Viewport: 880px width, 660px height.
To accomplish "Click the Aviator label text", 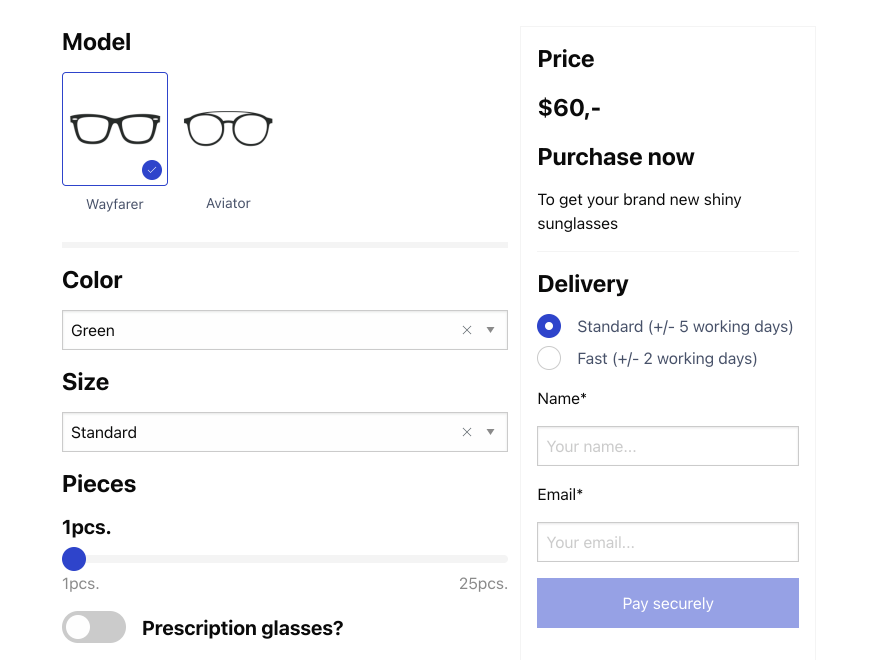I will 228,203.
